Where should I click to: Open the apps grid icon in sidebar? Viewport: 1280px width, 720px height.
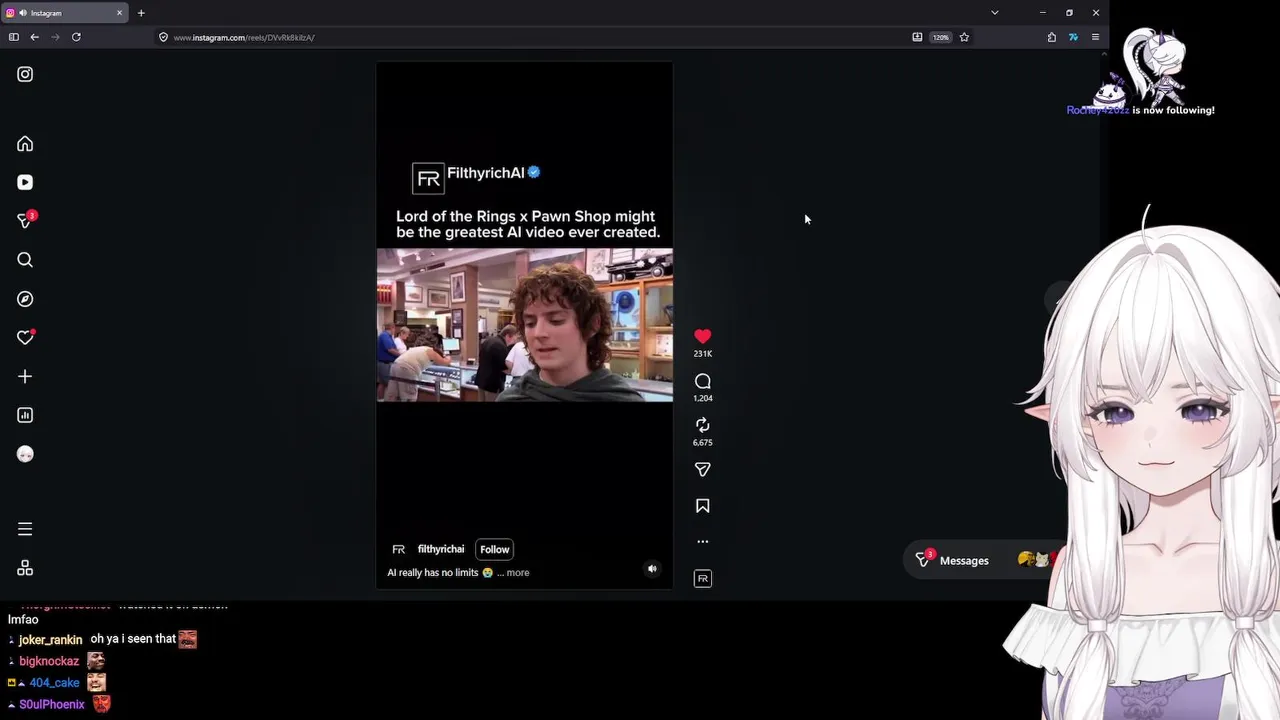(x=25, y=568)
